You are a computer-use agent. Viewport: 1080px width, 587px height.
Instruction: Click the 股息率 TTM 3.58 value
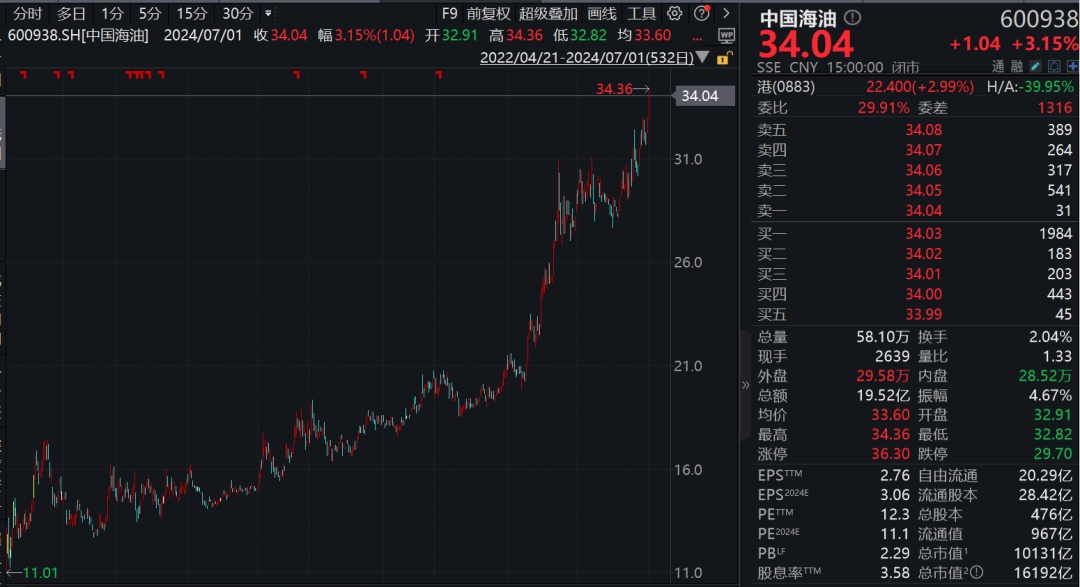[895, 573]
